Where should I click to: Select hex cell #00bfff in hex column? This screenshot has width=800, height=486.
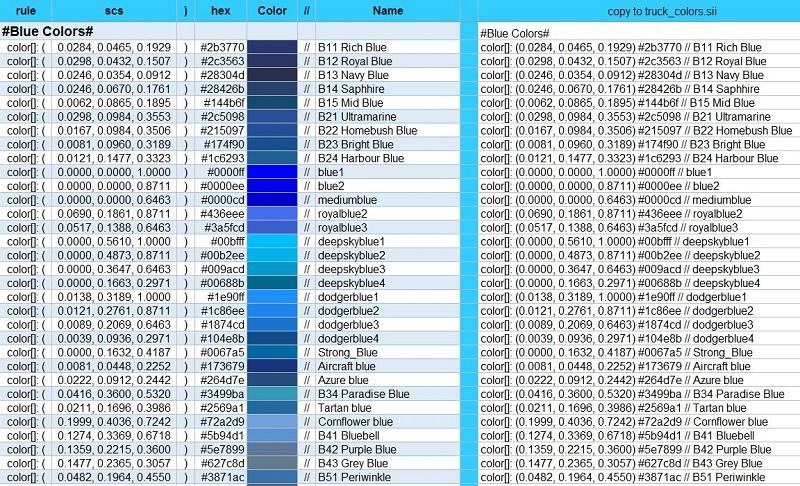click(220, 241)
